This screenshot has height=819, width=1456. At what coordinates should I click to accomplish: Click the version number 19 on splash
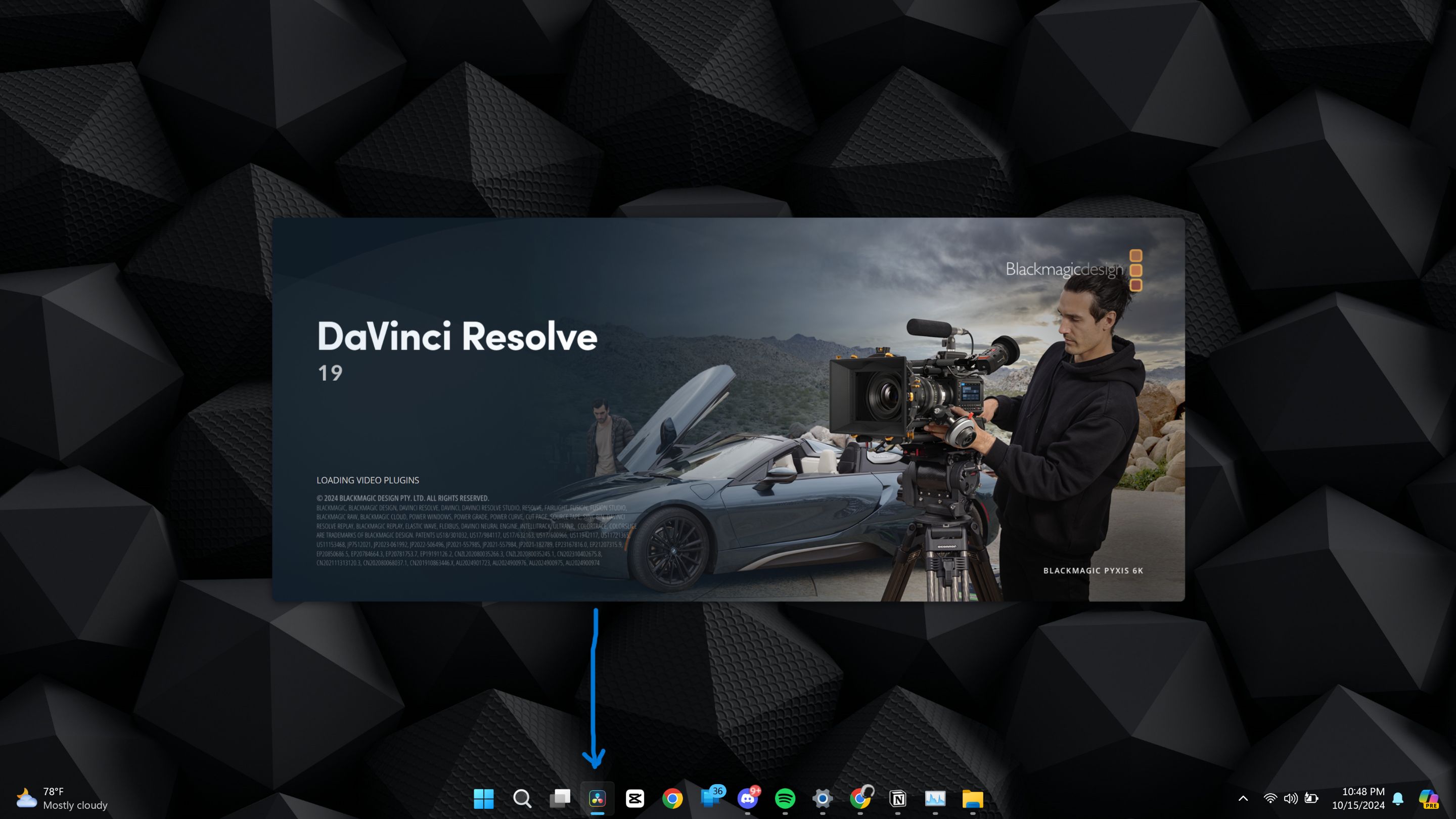330,373
